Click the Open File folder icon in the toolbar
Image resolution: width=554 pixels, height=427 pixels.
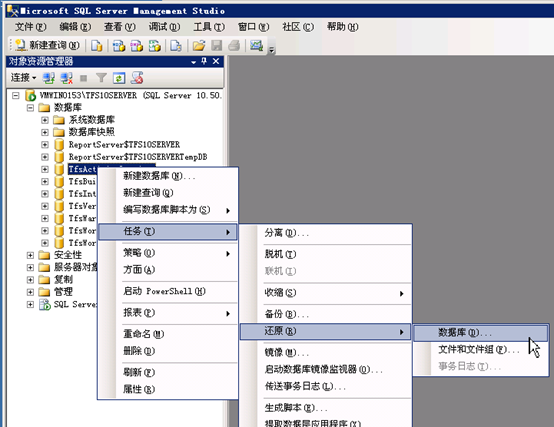(x=199, y=46)
